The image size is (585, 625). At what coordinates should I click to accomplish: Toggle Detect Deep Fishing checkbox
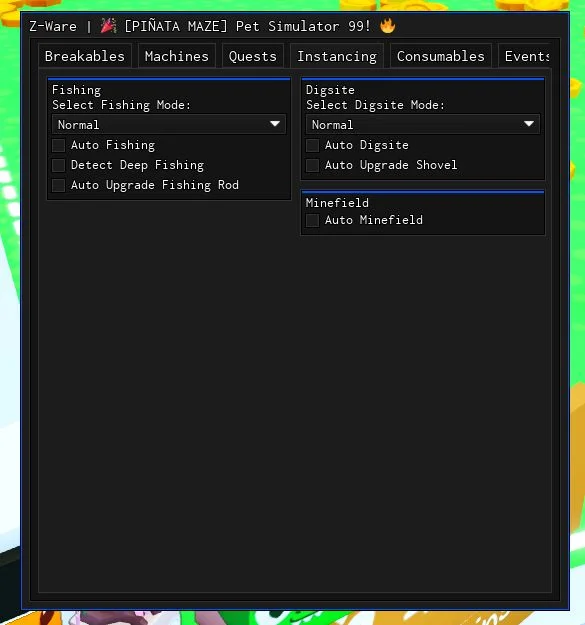click(x=59, y=165)
